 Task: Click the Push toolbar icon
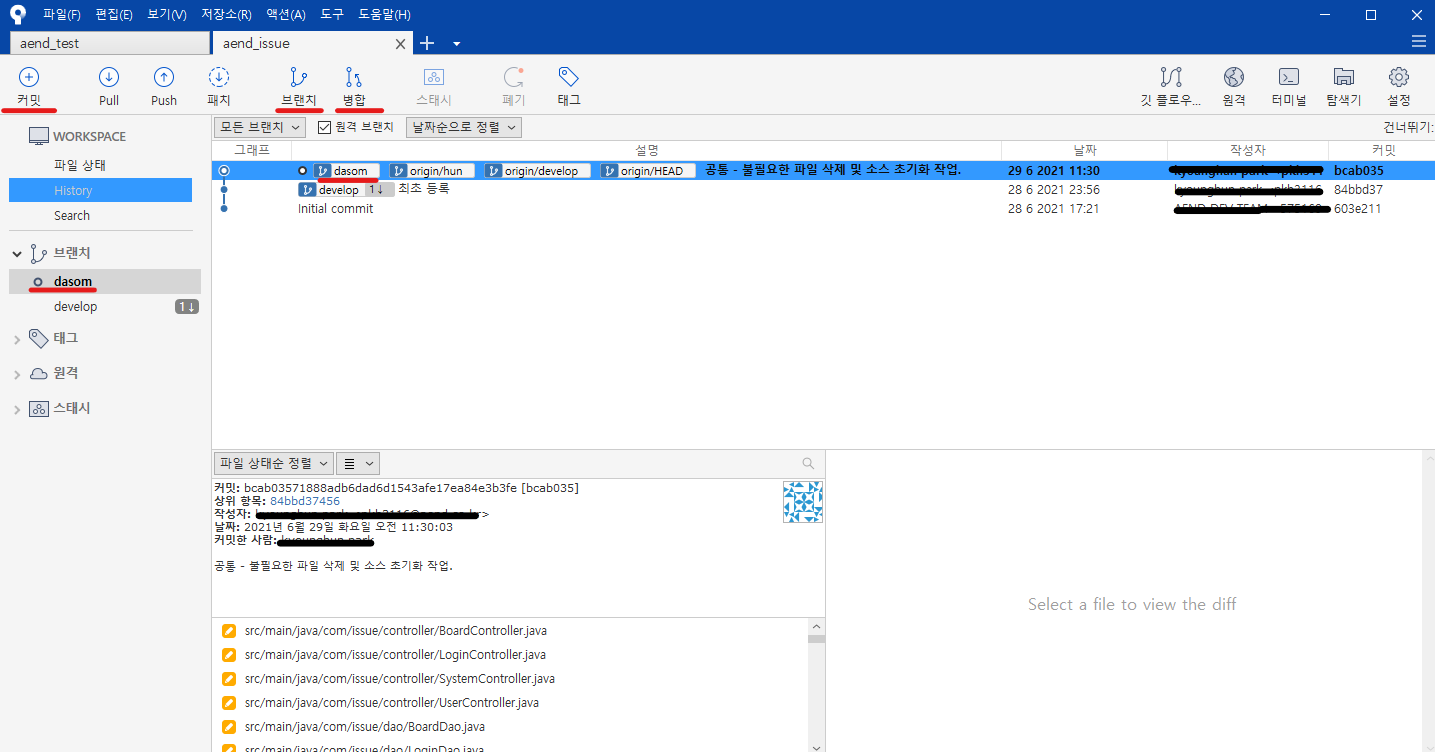pyautogui.click(x=164, y=77)
